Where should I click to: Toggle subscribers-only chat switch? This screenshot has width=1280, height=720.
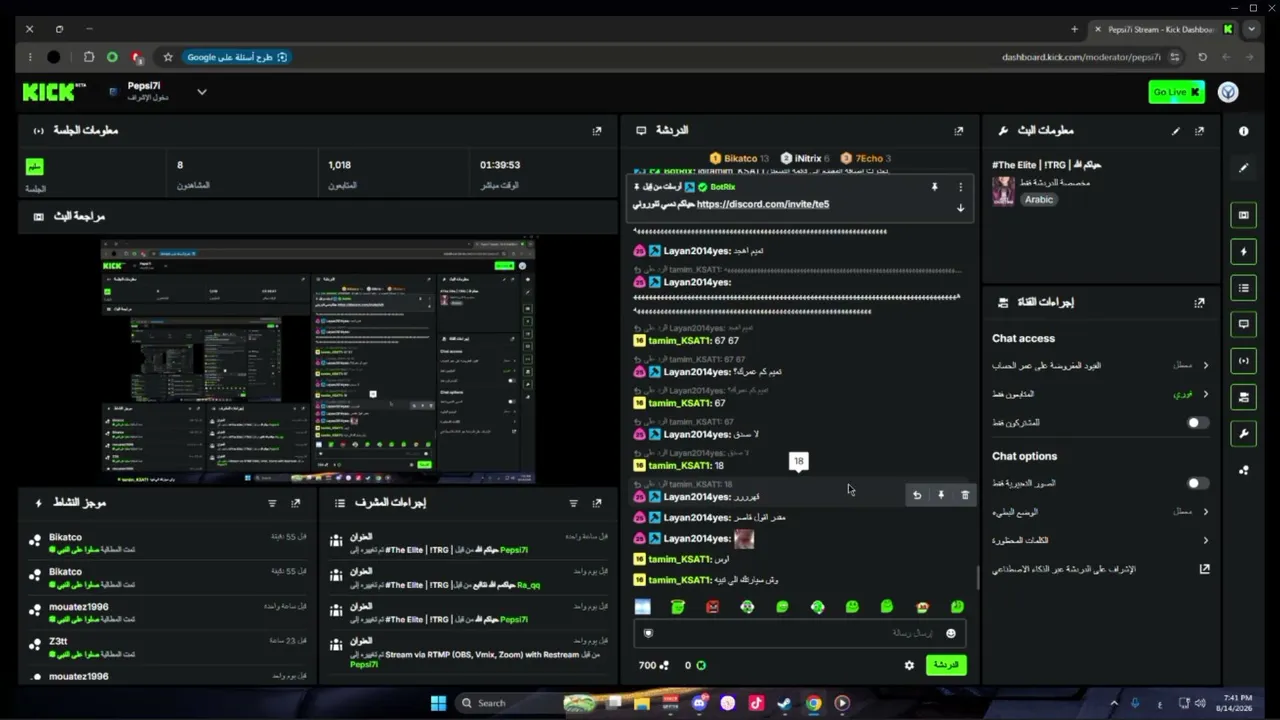(x=1197, y=423)
